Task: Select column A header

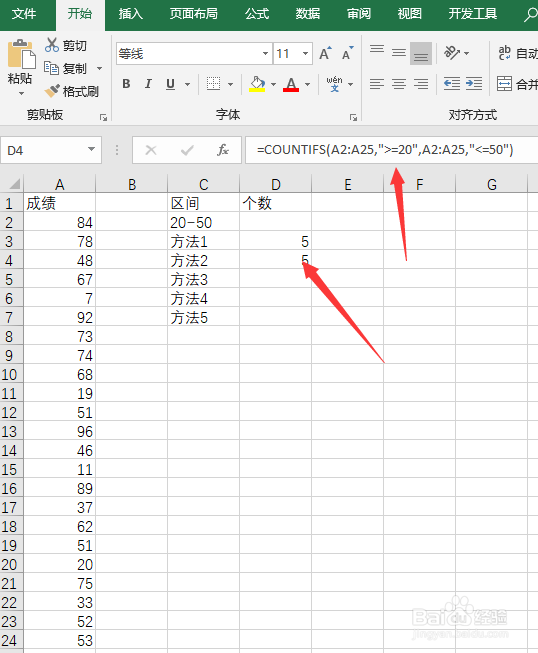Action: pyautogui.click(x=60, y=184)
